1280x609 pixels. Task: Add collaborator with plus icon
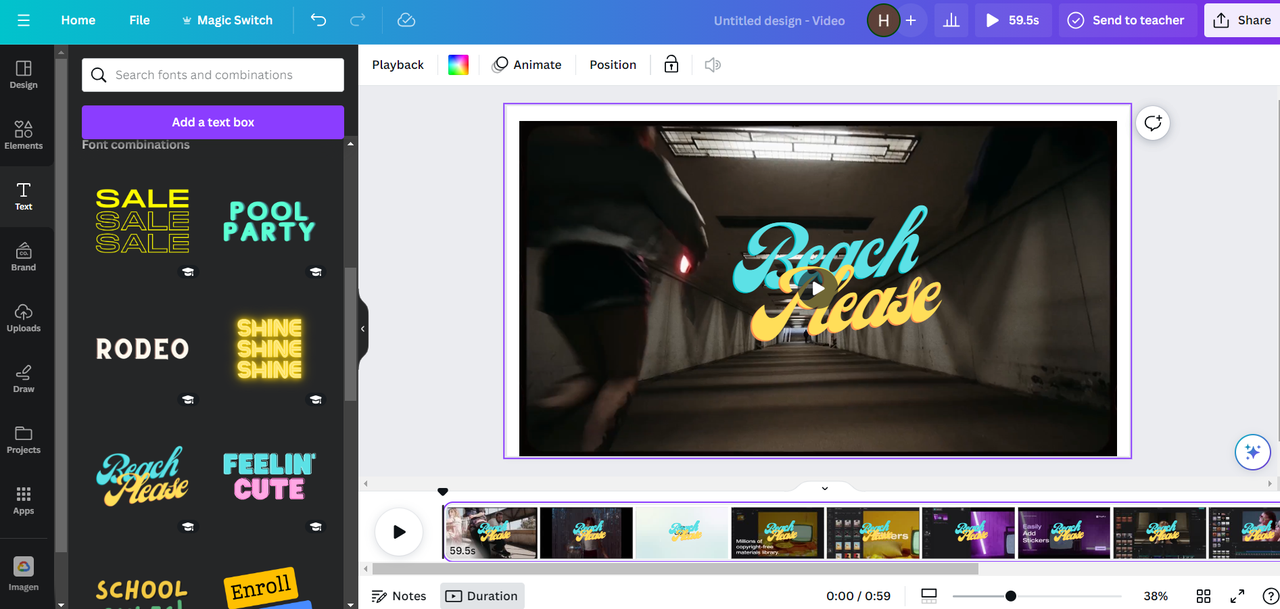click(x=911, y=20)
